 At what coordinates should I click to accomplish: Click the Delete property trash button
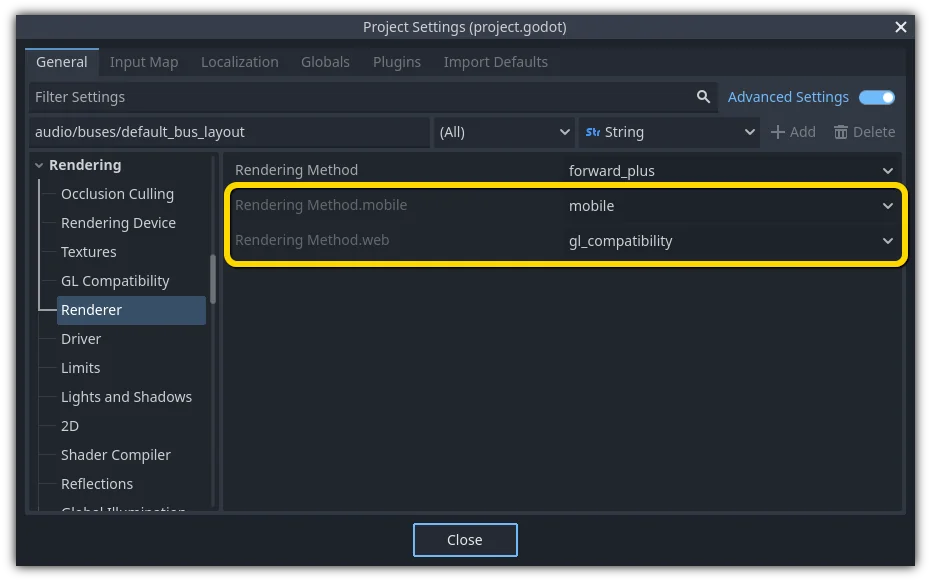[x=864, y=132]
